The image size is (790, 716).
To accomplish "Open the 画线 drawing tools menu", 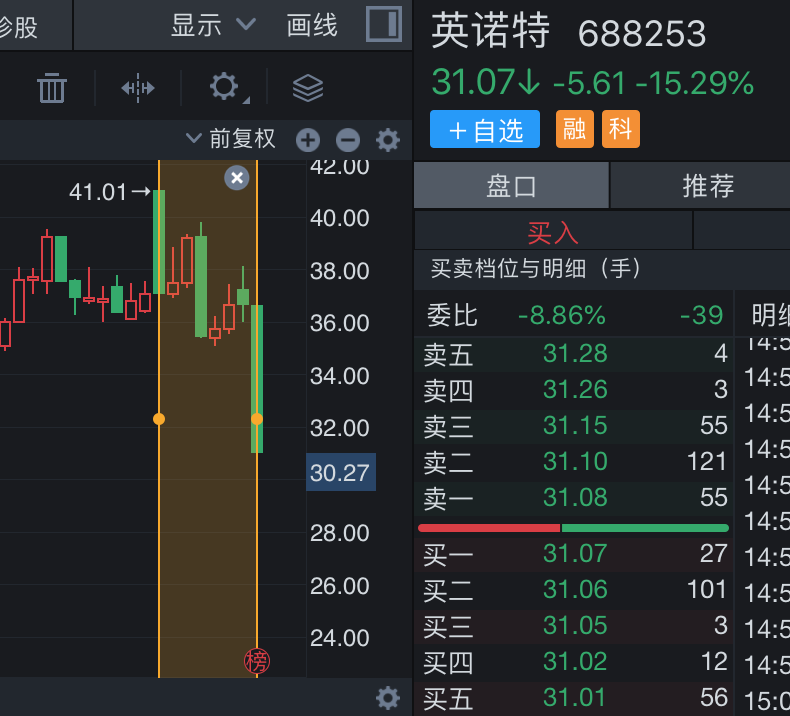I will [312, 25].
